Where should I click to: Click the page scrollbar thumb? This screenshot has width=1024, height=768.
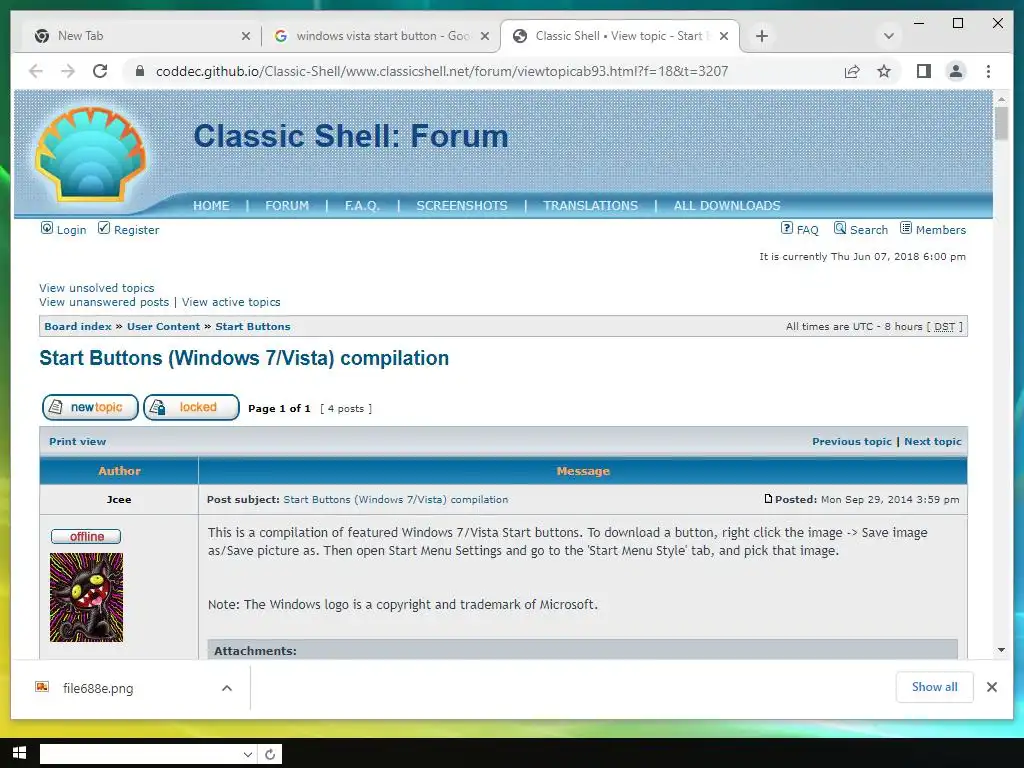point(1001,123)
